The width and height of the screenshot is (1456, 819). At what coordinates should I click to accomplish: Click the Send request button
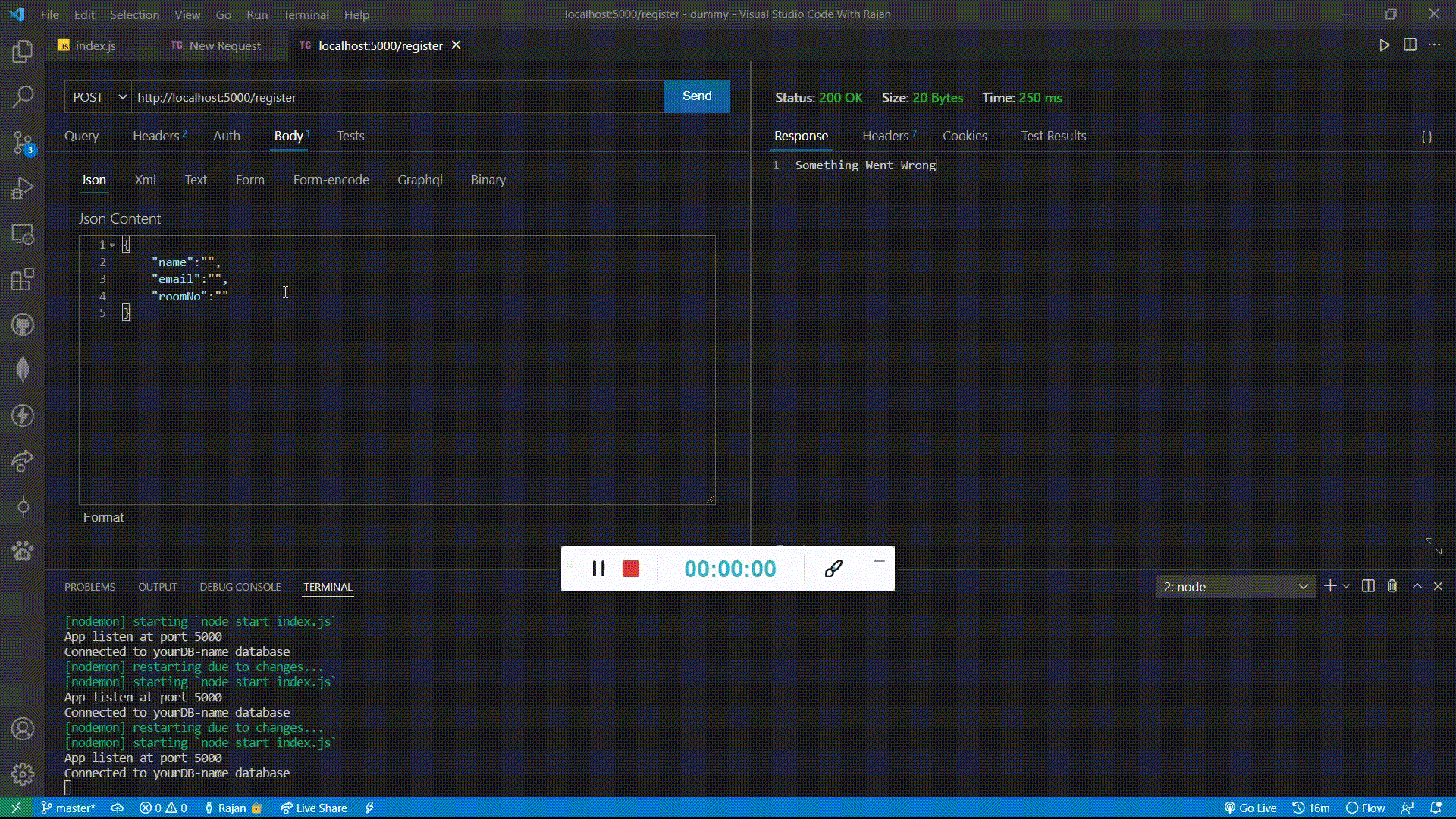(x=697, y=96)
